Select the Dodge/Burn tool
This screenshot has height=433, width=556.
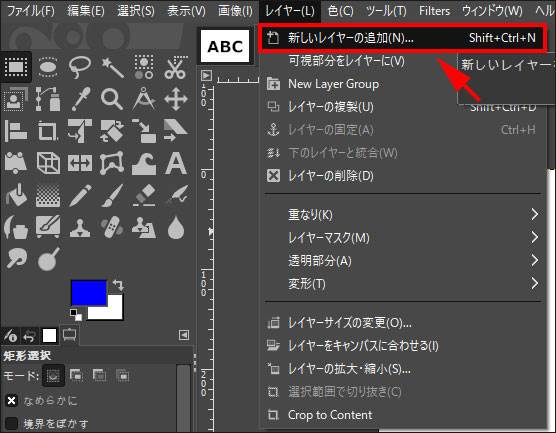48,259
